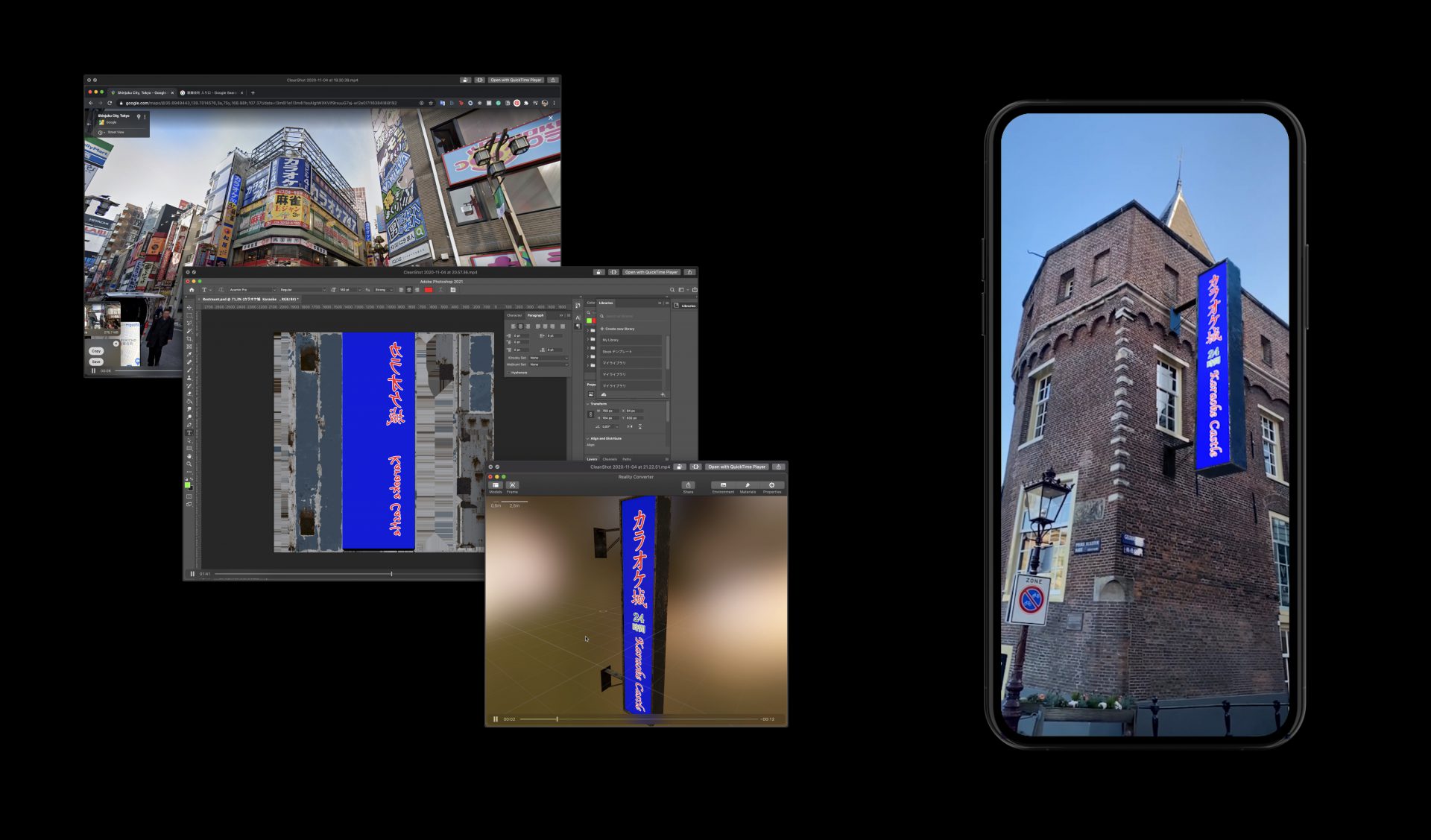This screenshot has height=840, width=1431.
Task: Click Create new library
Action: tap(618, 329)
